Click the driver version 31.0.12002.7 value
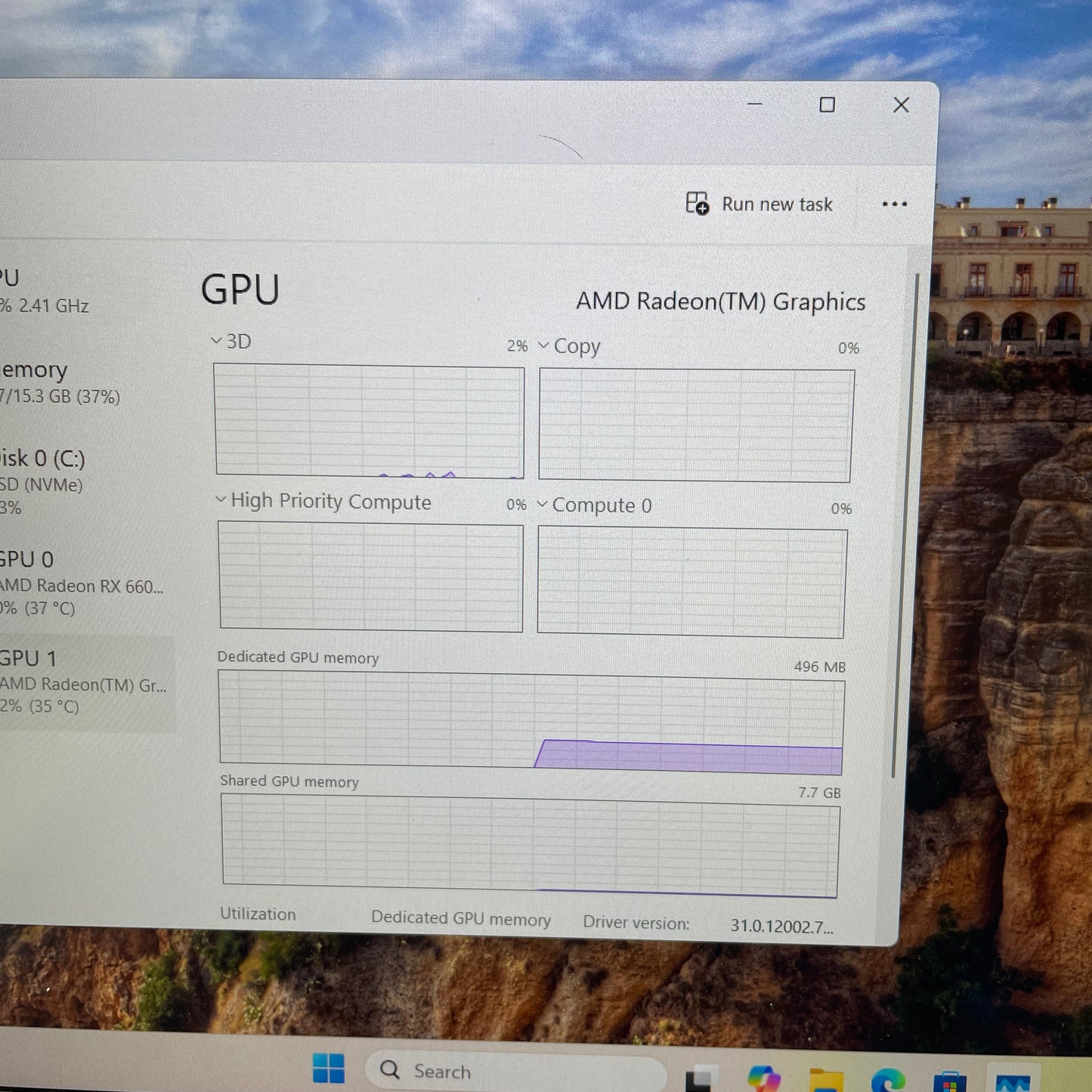 pyautogui.click(x=781, y=926)
